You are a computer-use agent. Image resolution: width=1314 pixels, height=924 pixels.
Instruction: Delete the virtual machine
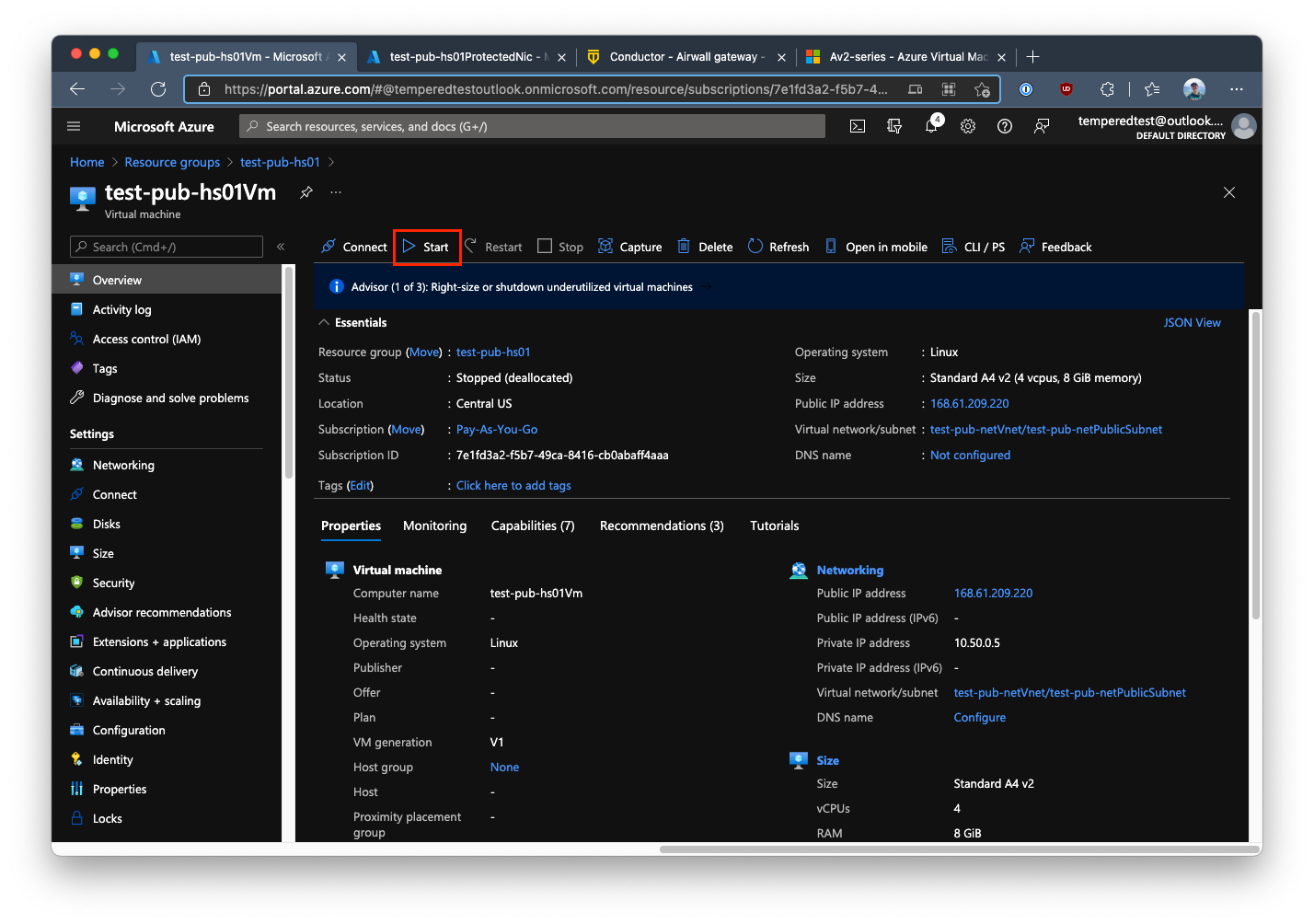pyautogui.click(x=705, y=247)
